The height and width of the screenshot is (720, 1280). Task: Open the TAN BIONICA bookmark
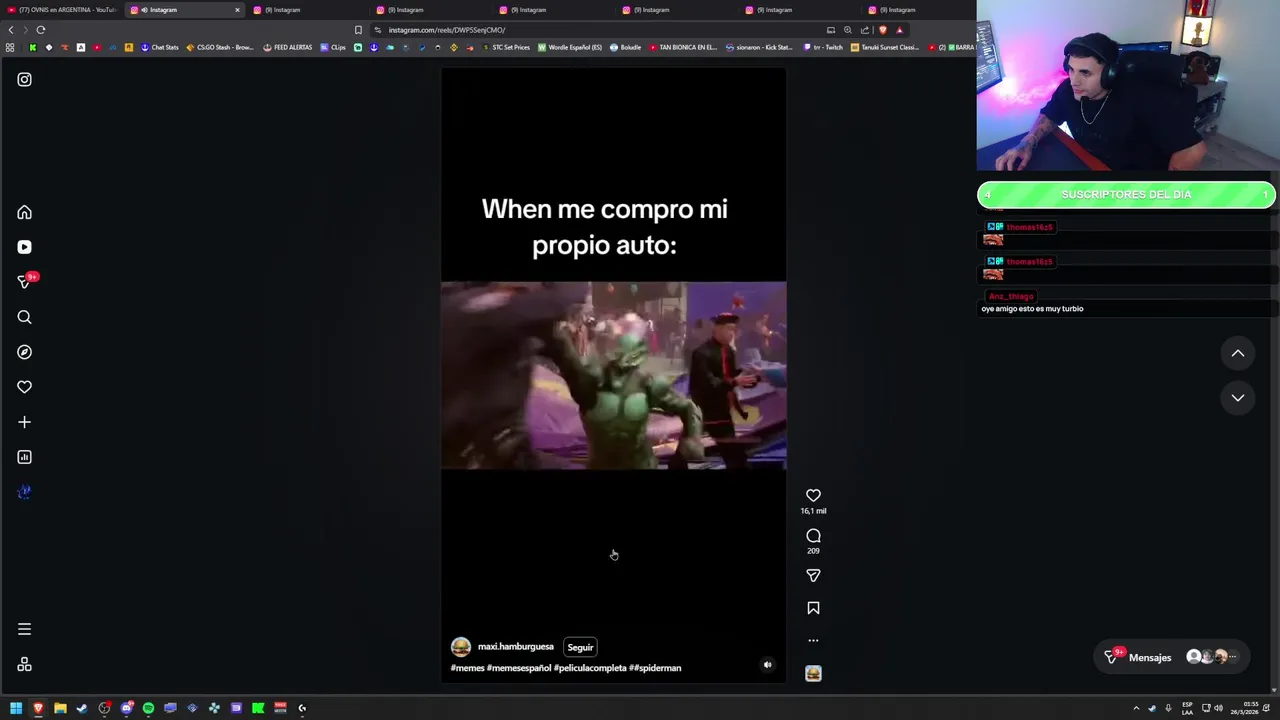[683, 47]
